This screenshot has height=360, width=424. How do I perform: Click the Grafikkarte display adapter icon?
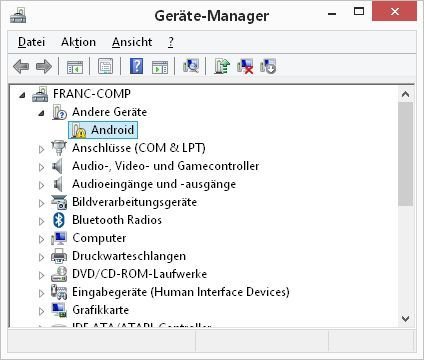[59, 310]
